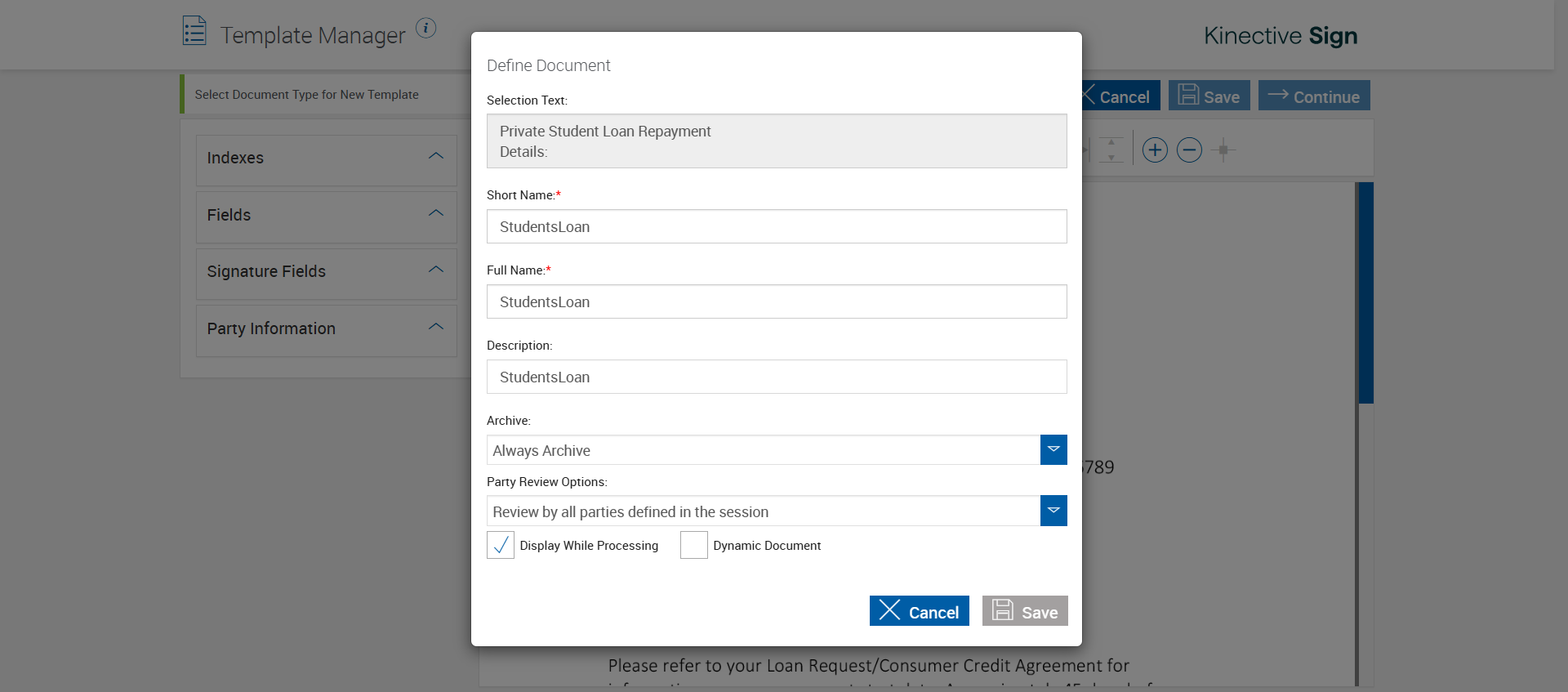This screenshot has width=1568, height=692.
Task: Click the document viewer vertical scrollbar thumb
Action: pyautogui.click(x=1365, y=292)
